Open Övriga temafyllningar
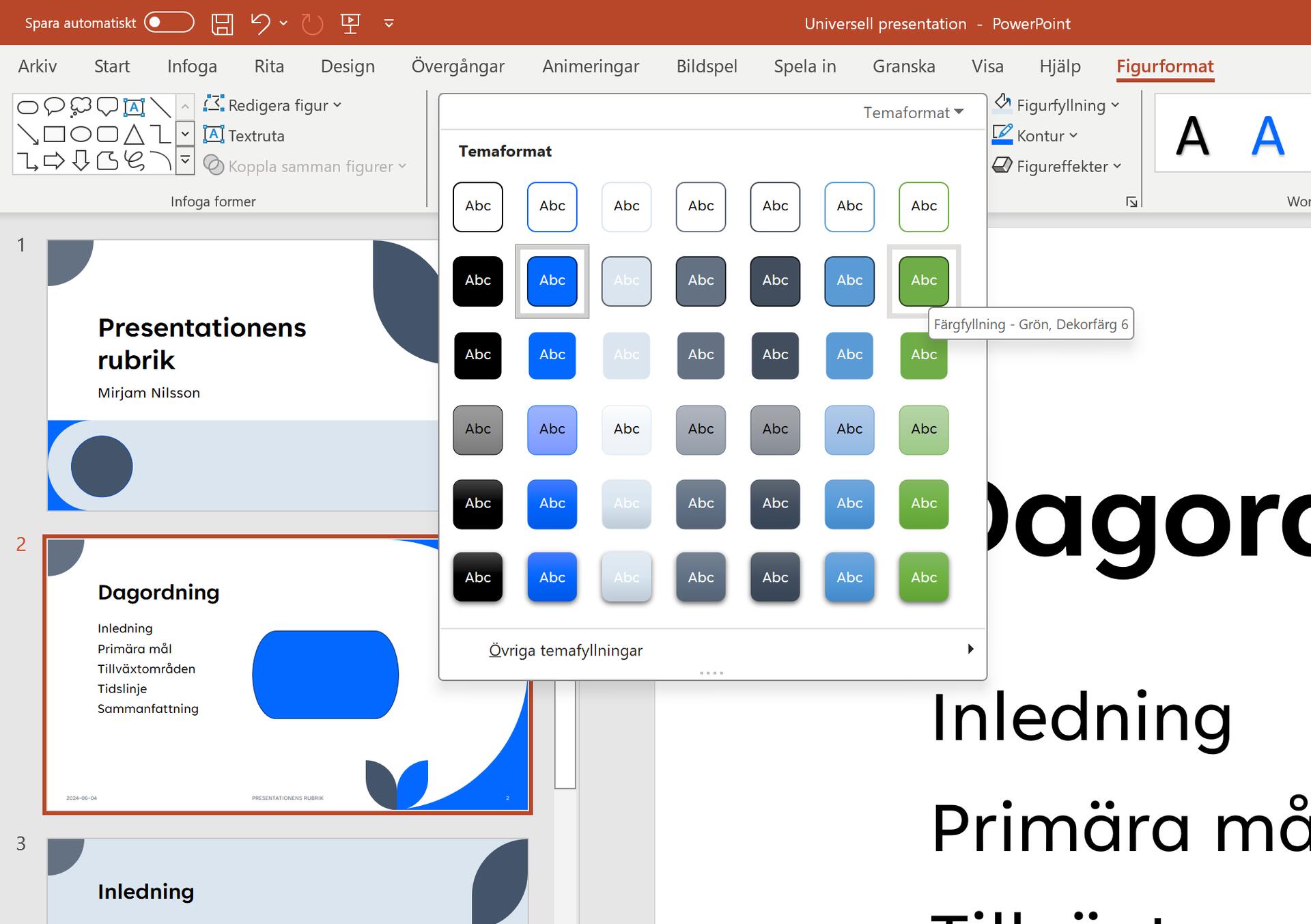The height and width of the screenshot is (924, 1311). [565, 649]
